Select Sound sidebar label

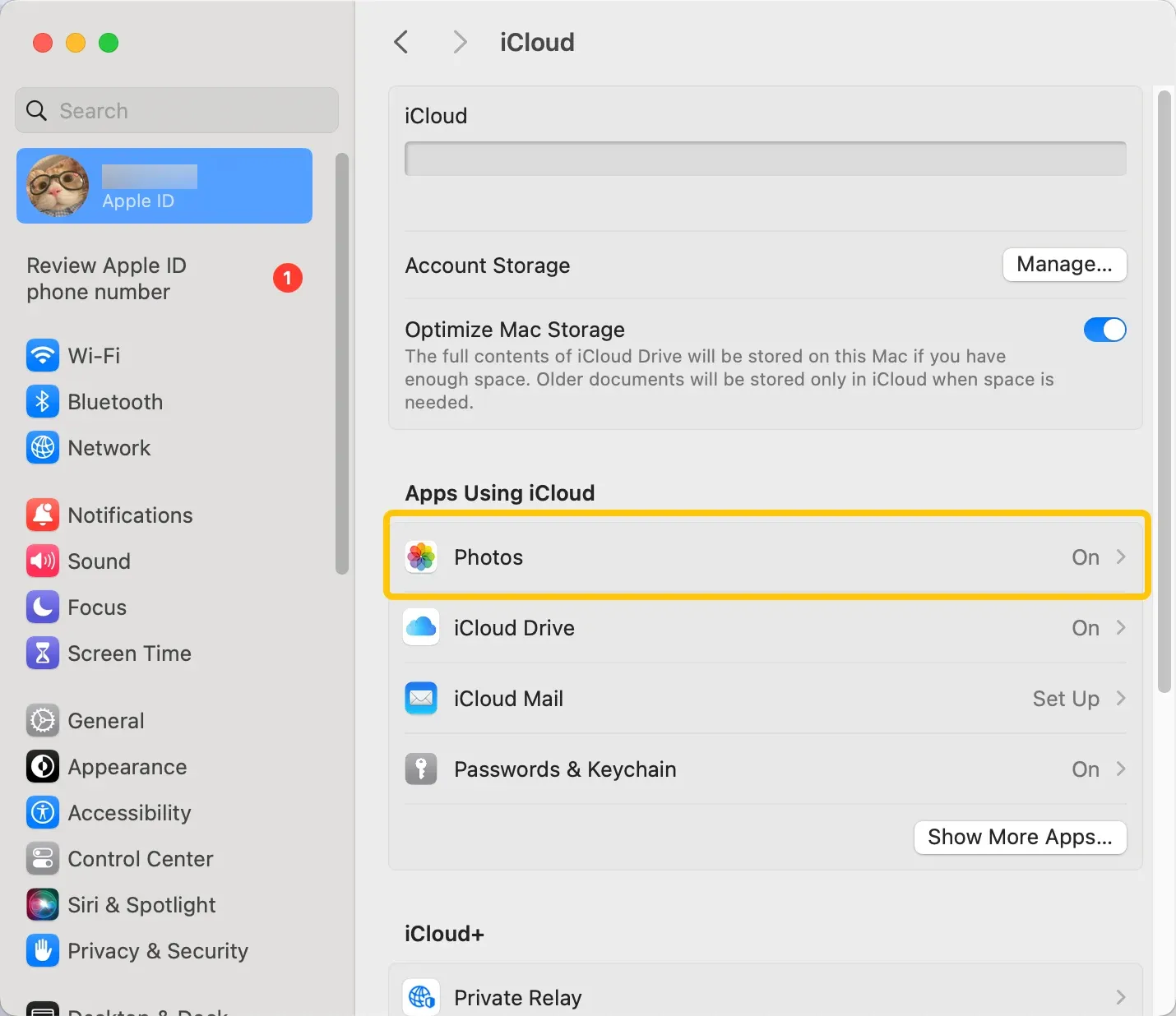click(100, 561)
